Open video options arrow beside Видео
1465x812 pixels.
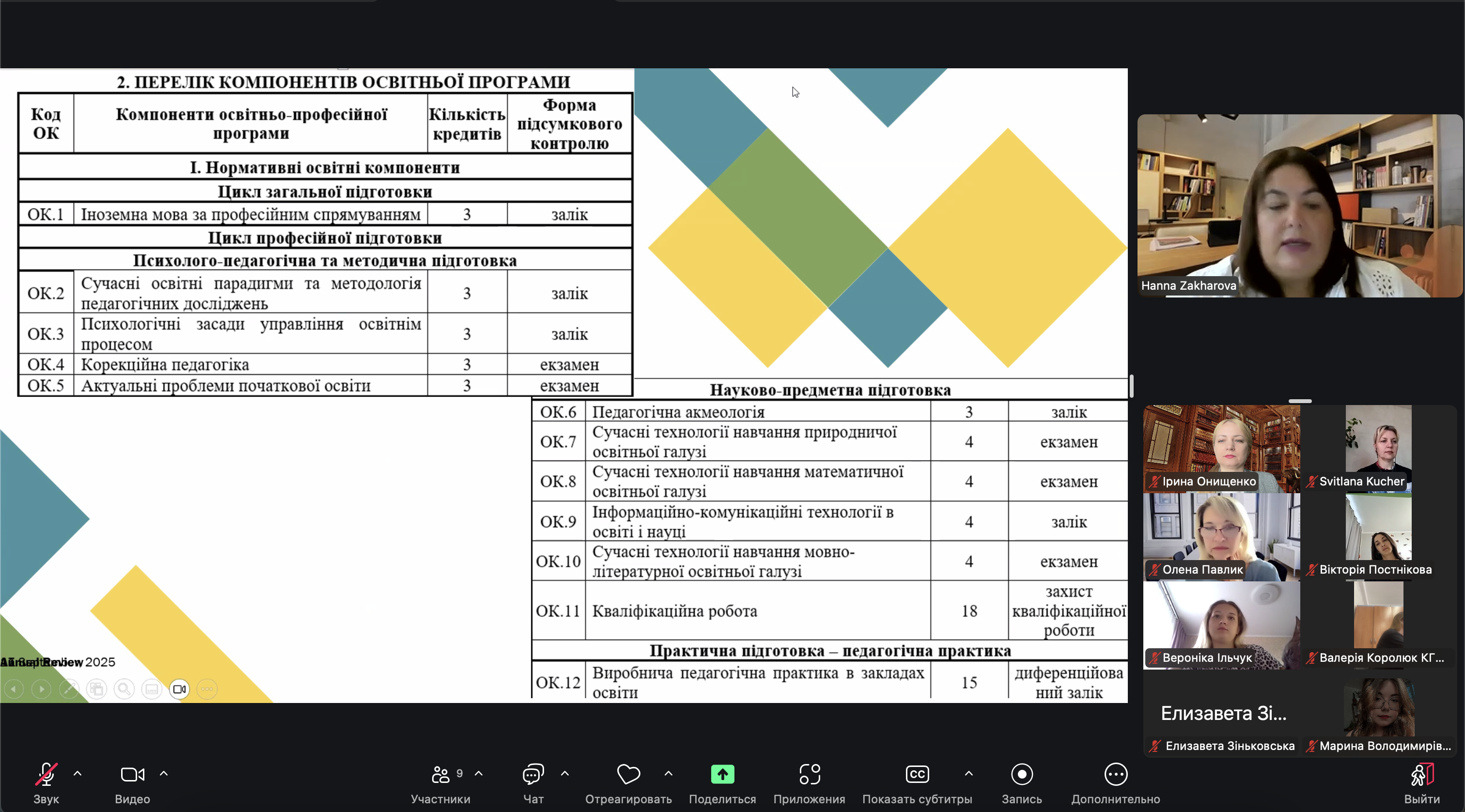click(164, 773)
